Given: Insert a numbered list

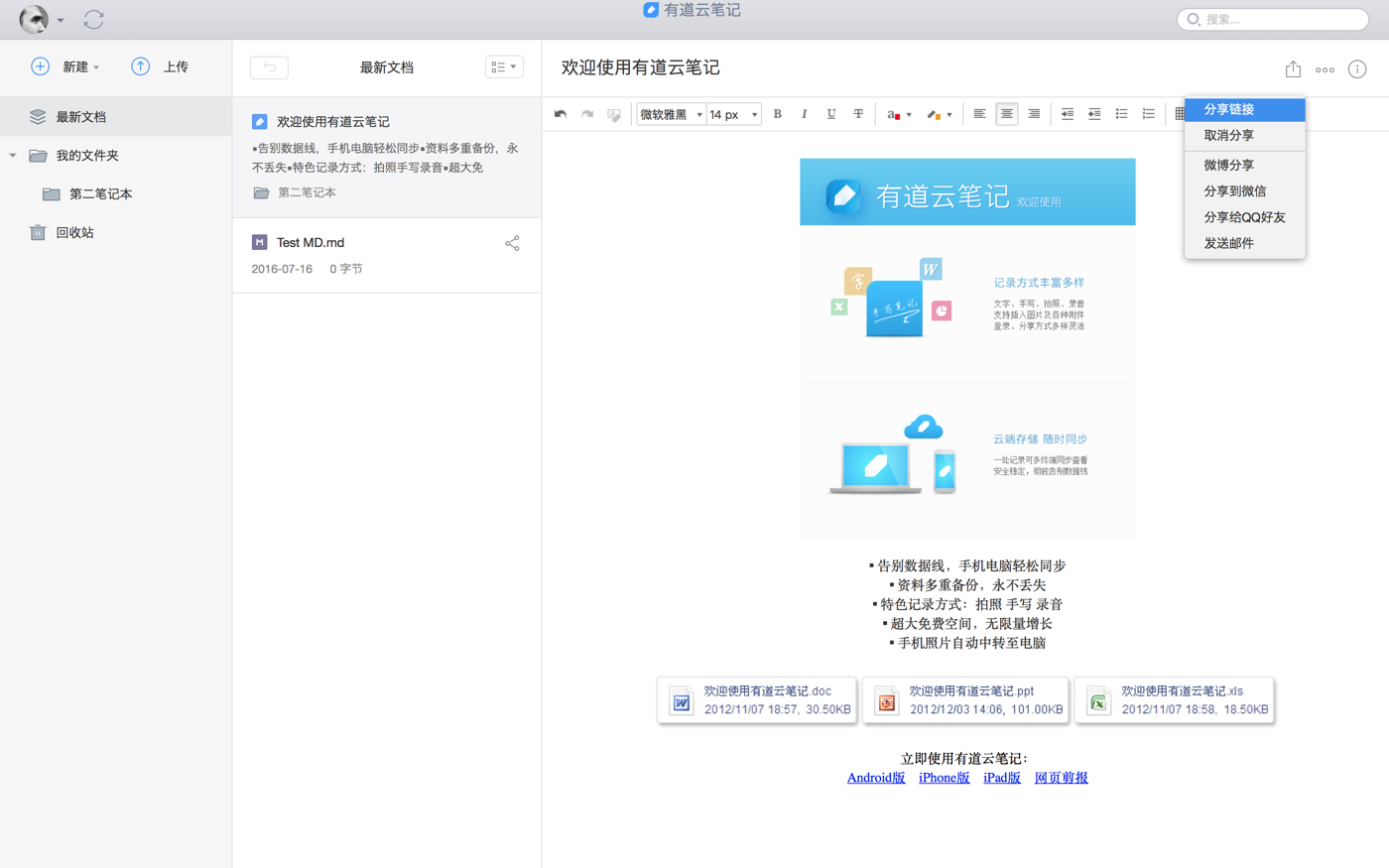Looking at the screenshot, I should tap(1148, 114).
